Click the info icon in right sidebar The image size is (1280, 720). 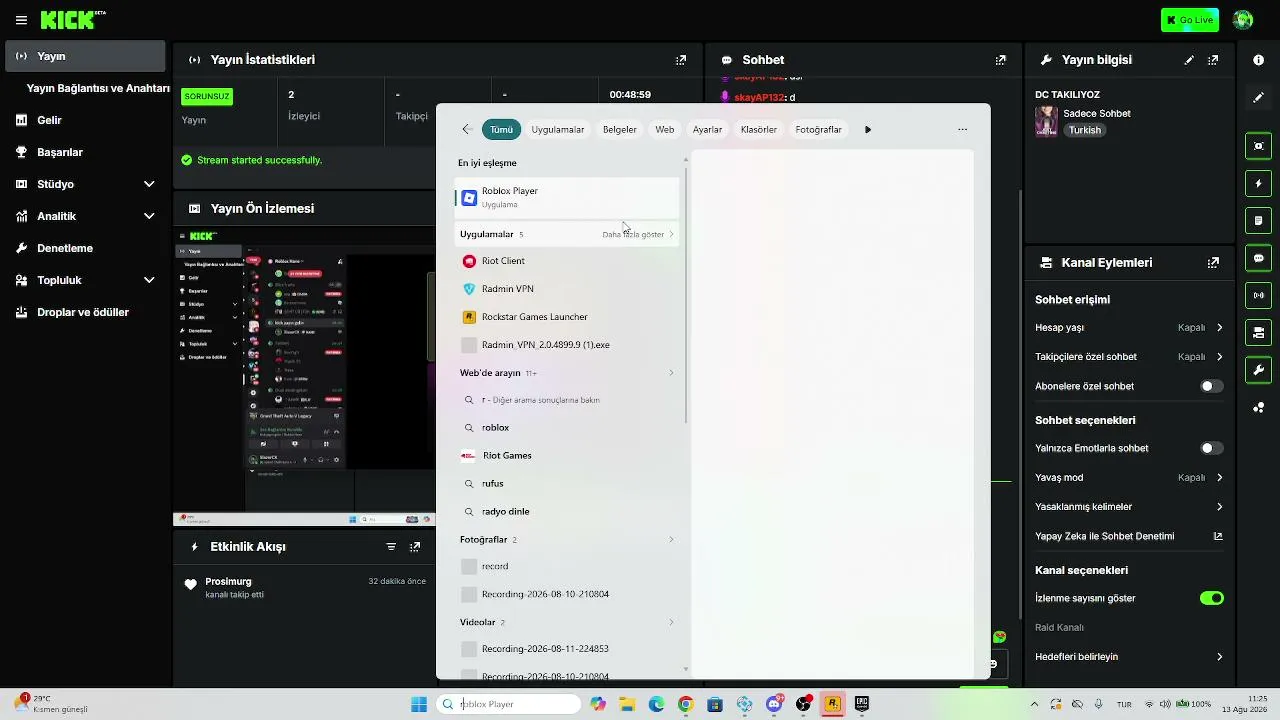pyautogui.click(x=1258, y=60)
